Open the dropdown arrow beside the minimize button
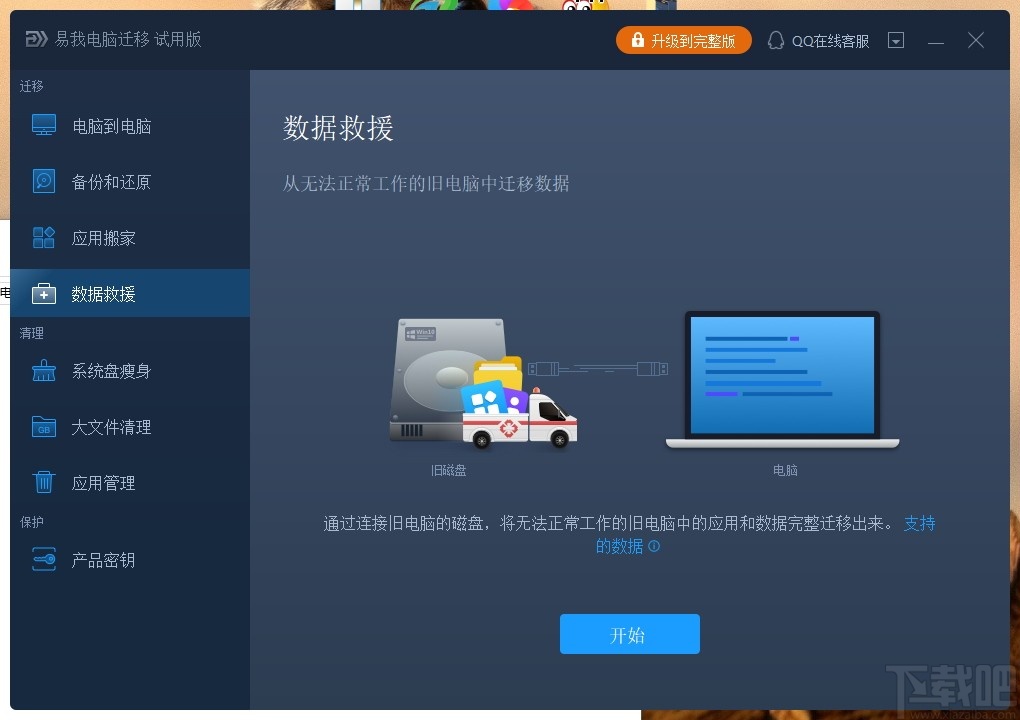The image size is (1020, 720). (x=895, y=40)
